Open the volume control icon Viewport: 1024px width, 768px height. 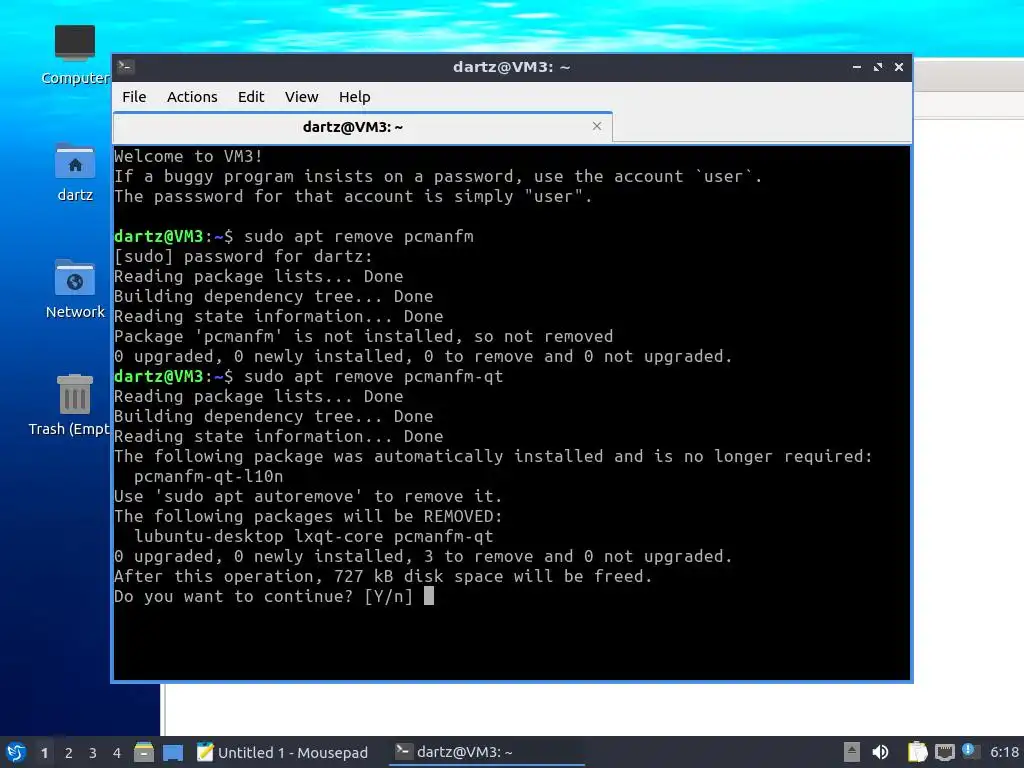click(880, 752)
